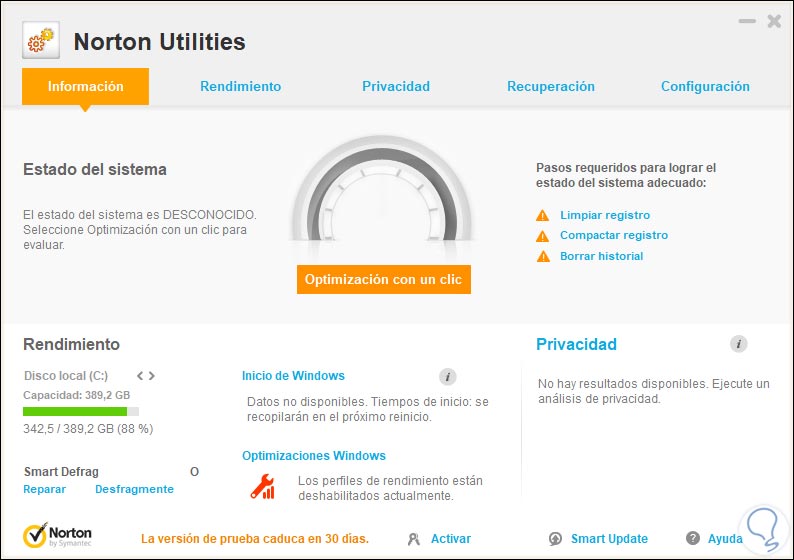Open the Configuración tab
This screenshot has height=560, width=794.
pyautogui.click(x=705, y=87)
